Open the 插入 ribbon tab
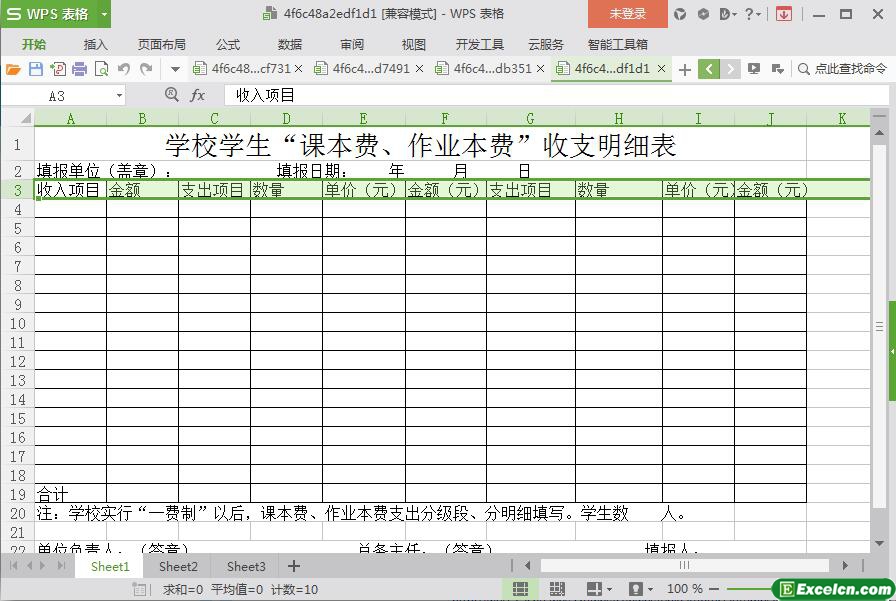896x601 pixels. click(x=95, y=44)
